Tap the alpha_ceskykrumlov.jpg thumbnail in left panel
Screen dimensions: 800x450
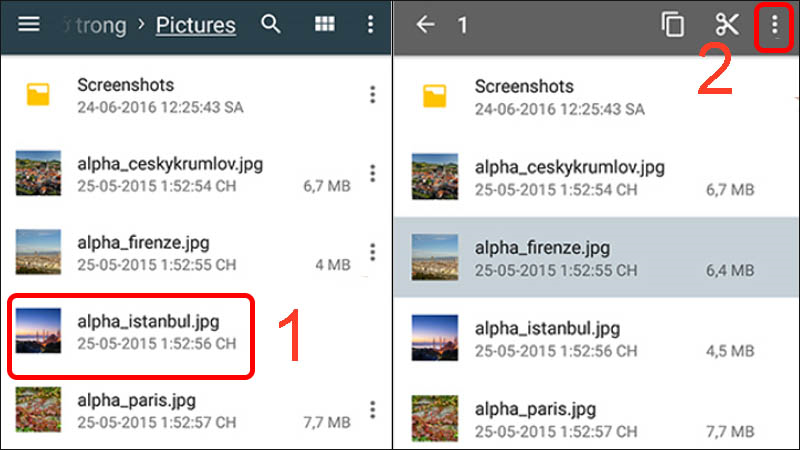(x=38, y=174)
